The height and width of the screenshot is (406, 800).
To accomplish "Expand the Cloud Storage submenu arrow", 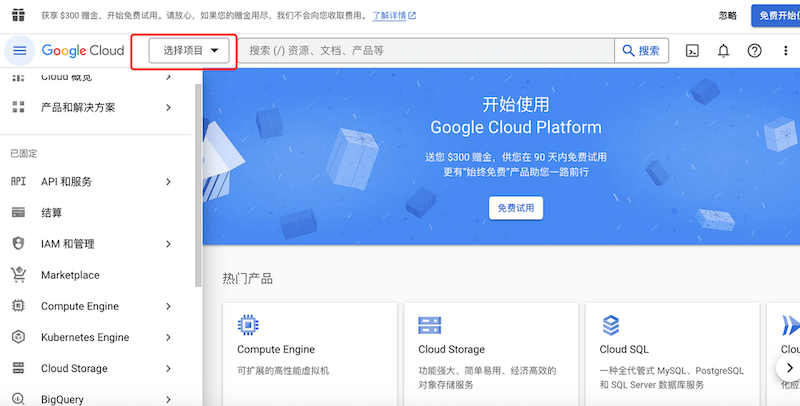I will click(168, 369).
